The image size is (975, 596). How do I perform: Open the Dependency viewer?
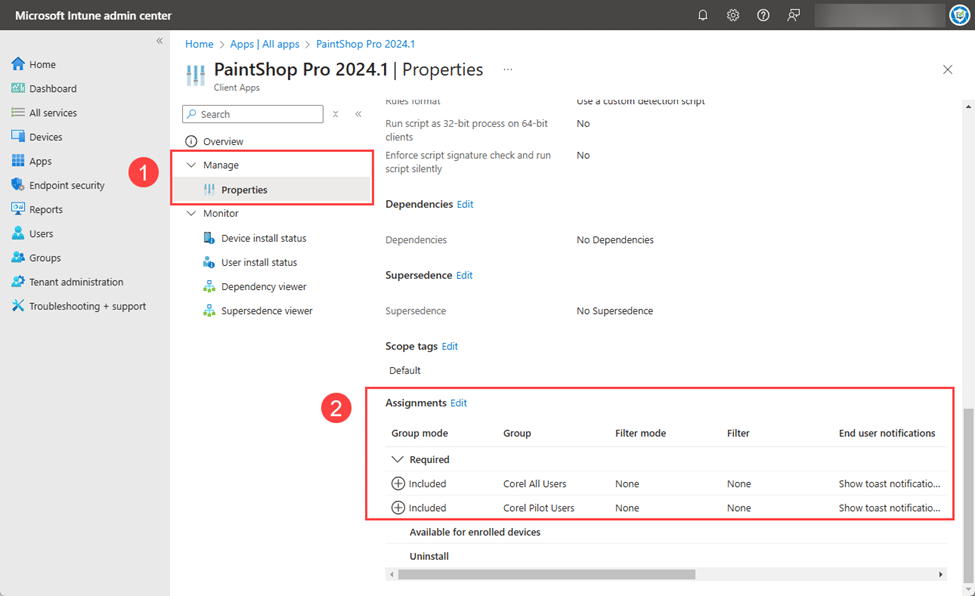263,287
